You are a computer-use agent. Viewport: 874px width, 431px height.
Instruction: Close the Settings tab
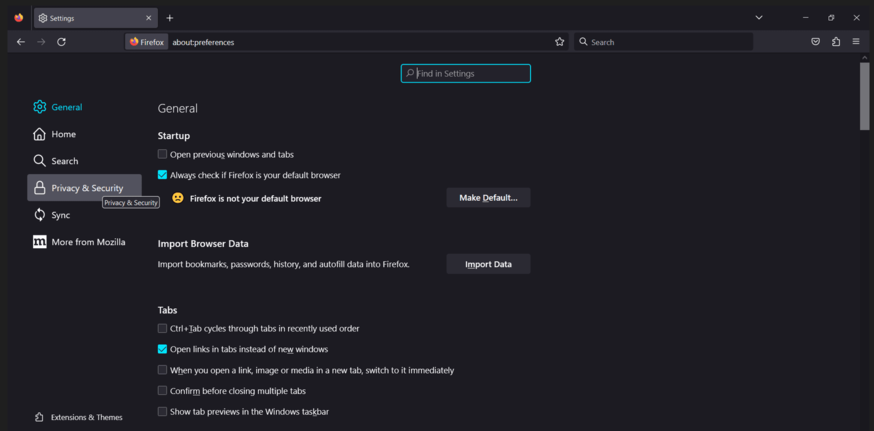149,18
